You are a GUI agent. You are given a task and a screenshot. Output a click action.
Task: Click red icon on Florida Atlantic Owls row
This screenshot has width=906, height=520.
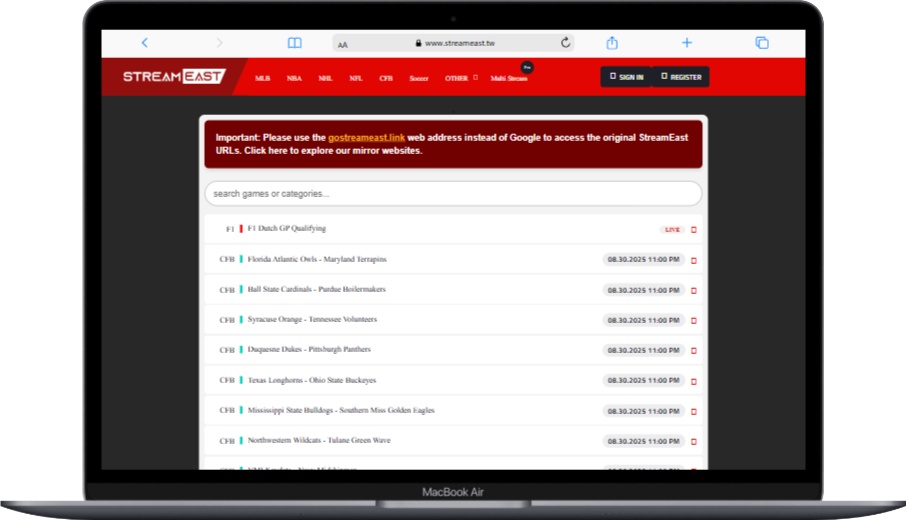[694, 261]
